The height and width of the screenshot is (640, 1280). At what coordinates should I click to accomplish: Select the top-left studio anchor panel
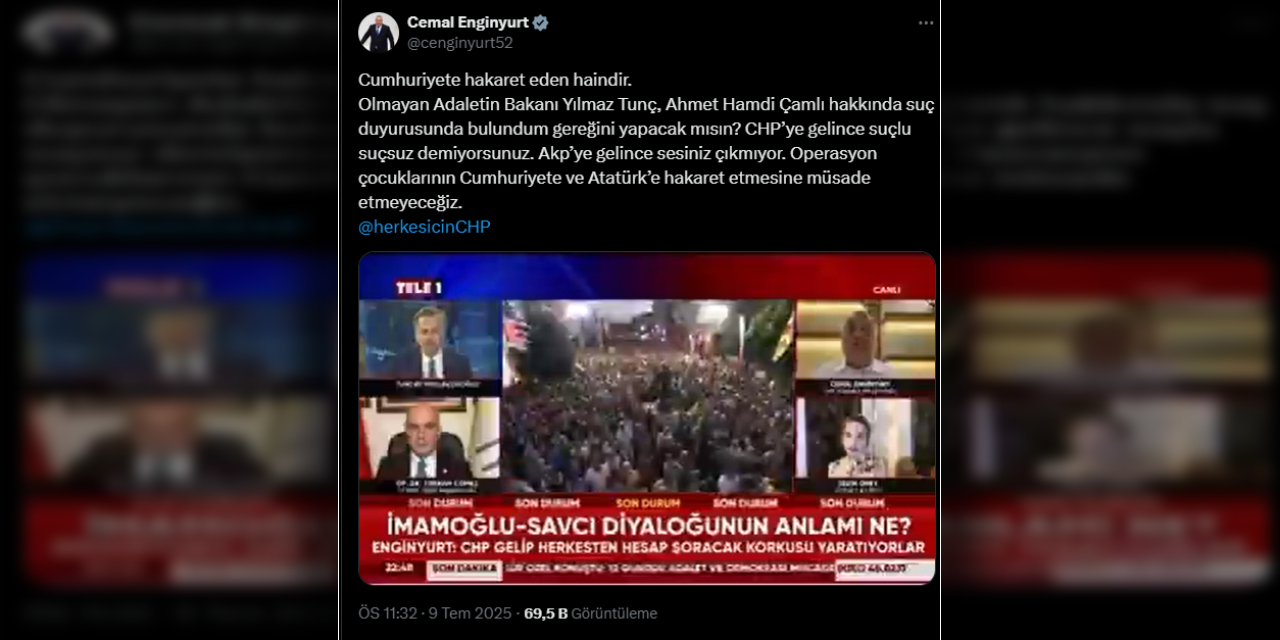point(430,346)
